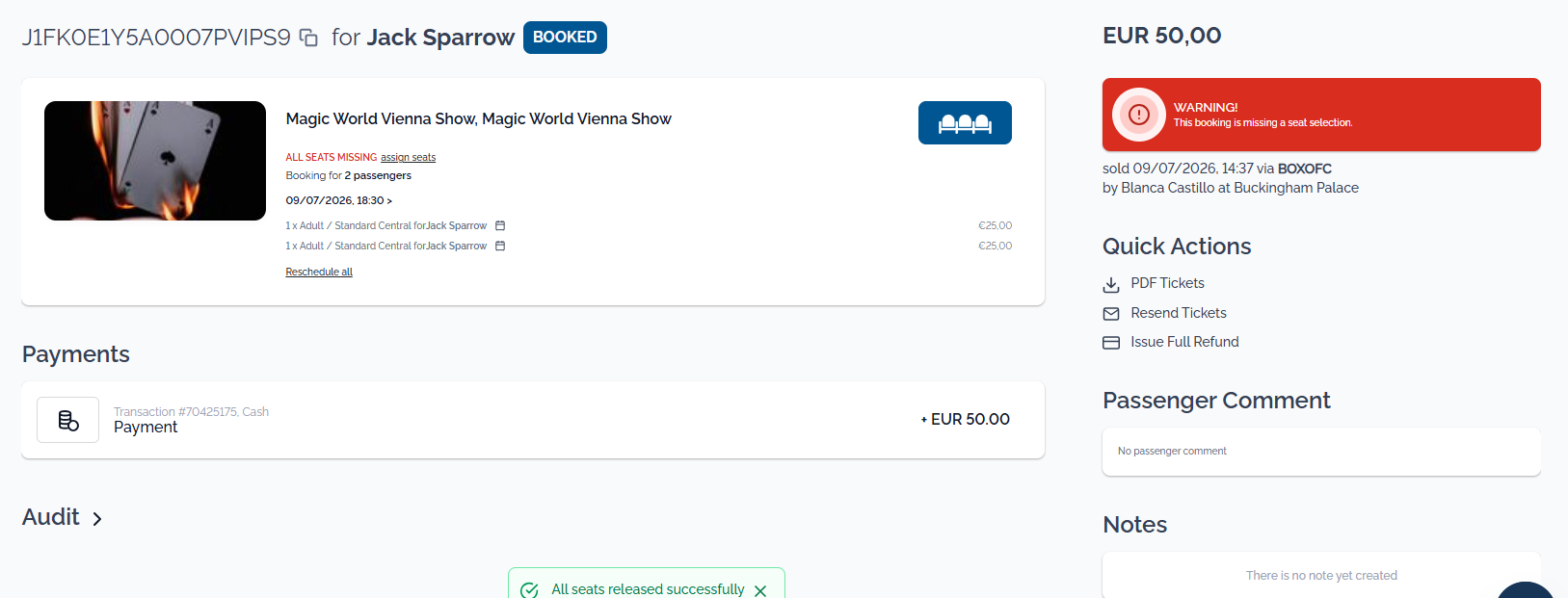Click the 'EUR 50,00' total heading
This screenshot has width=1568, height=598.
pyautogui.click(x=1161, y=36)
